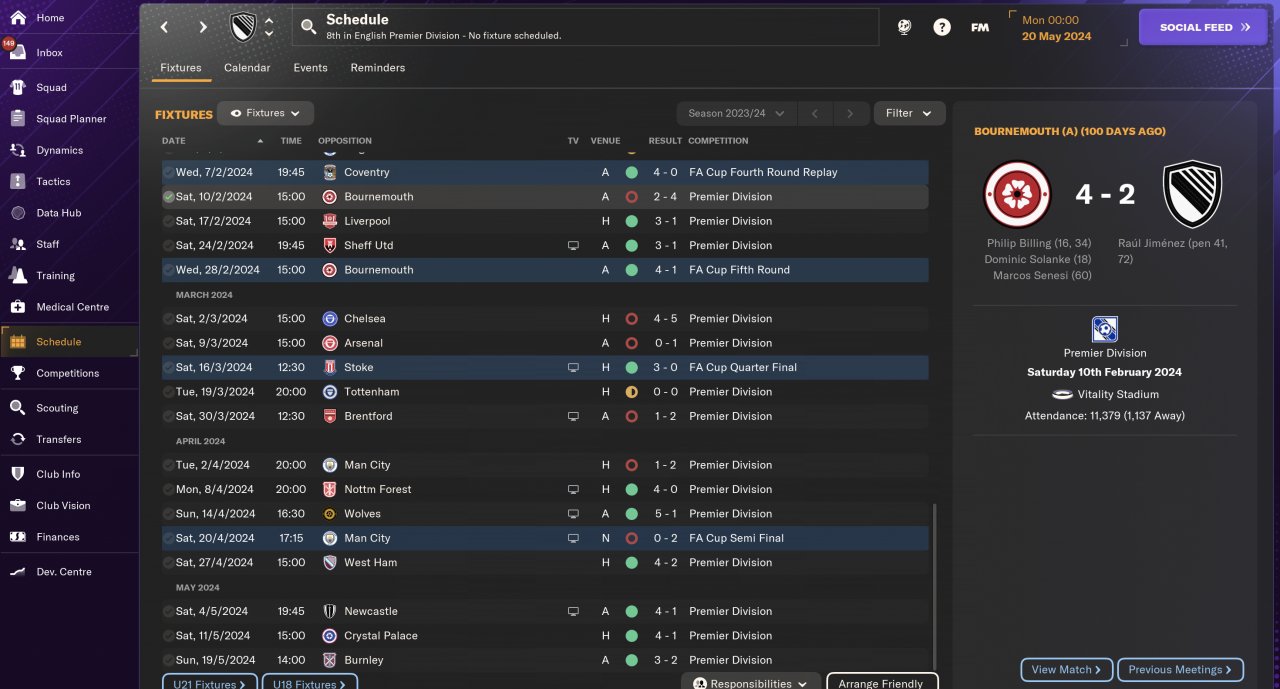Click the Social Feed button
Screen dimensions: 1280x689
point(1203,27)
